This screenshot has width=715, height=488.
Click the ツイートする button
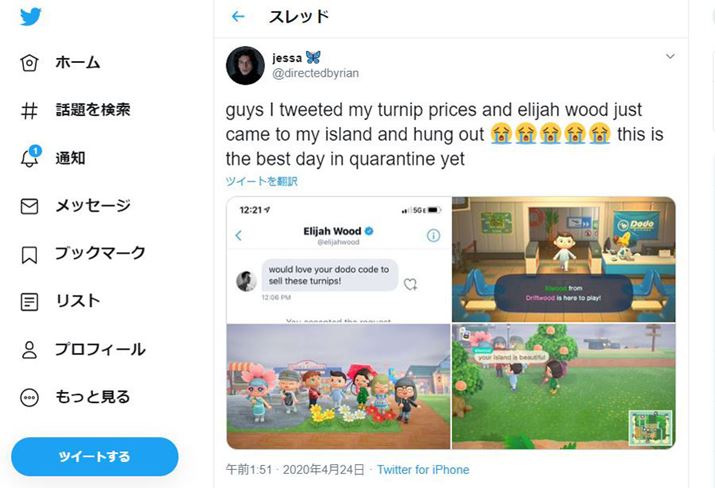coord(94,457)
